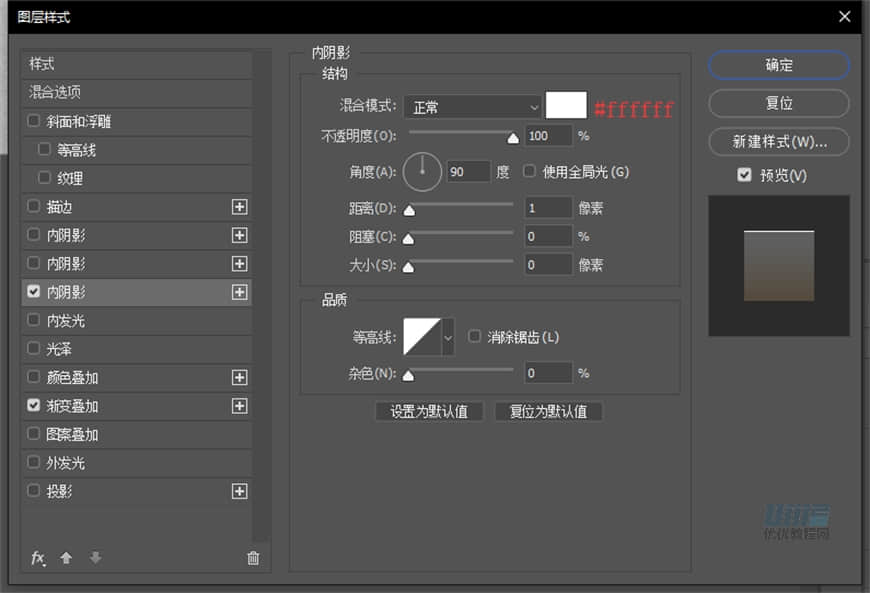Open the 混合模式 dropdown showing 正常
870x593 pixels.
(x=470, y=107)
